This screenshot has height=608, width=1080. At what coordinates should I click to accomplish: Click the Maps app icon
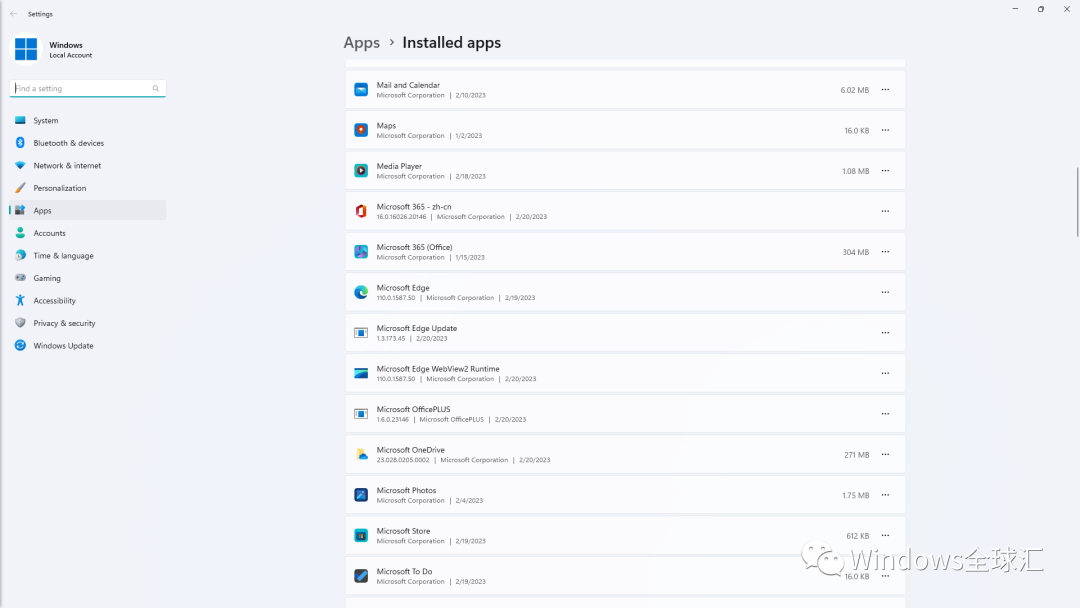[x=361, y=130]
